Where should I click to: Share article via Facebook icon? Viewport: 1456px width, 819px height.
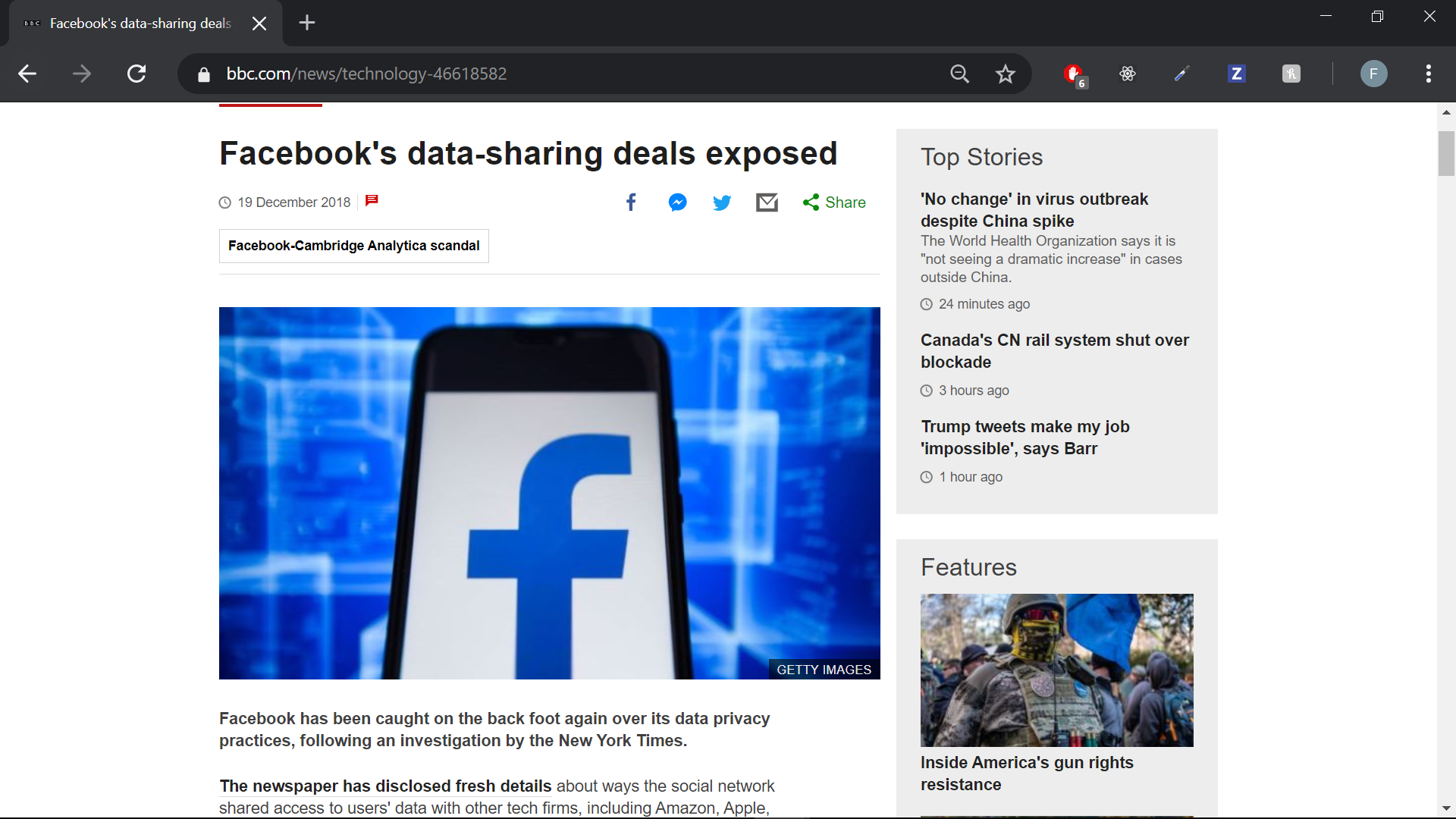click(x=631, y=202)
